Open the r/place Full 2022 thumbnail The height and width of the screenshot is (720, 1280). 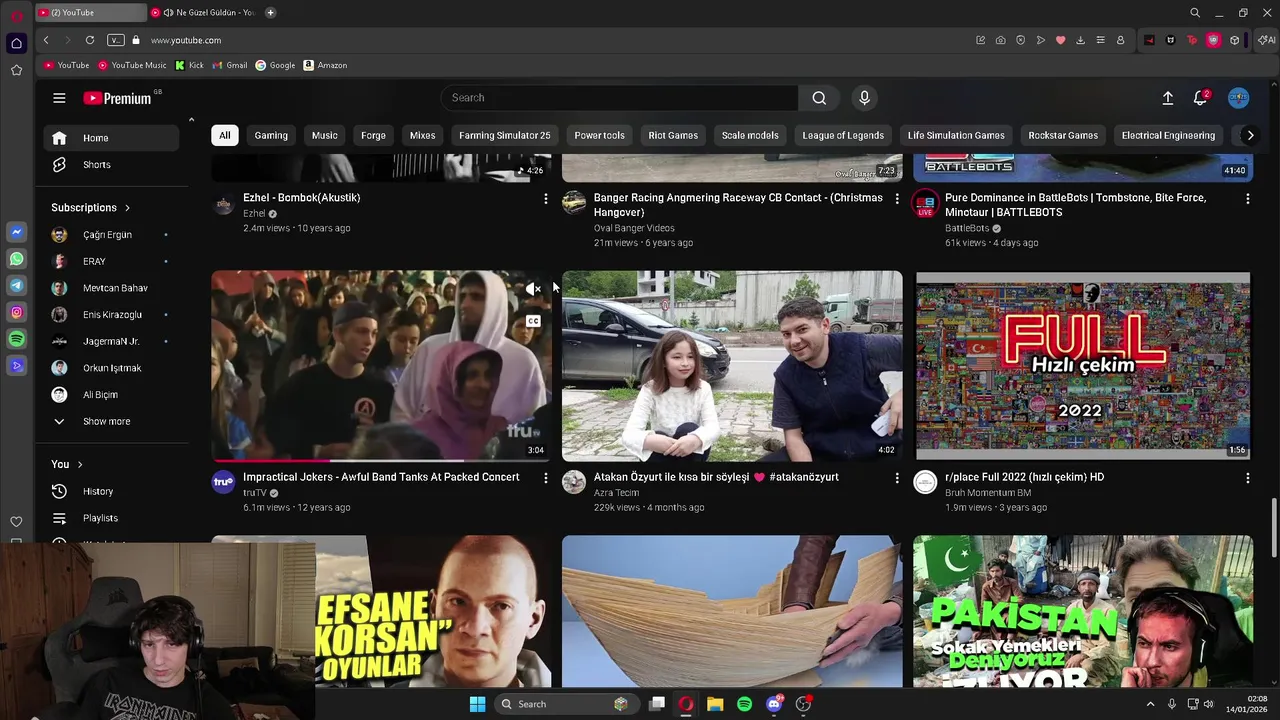pos(1083,366)
